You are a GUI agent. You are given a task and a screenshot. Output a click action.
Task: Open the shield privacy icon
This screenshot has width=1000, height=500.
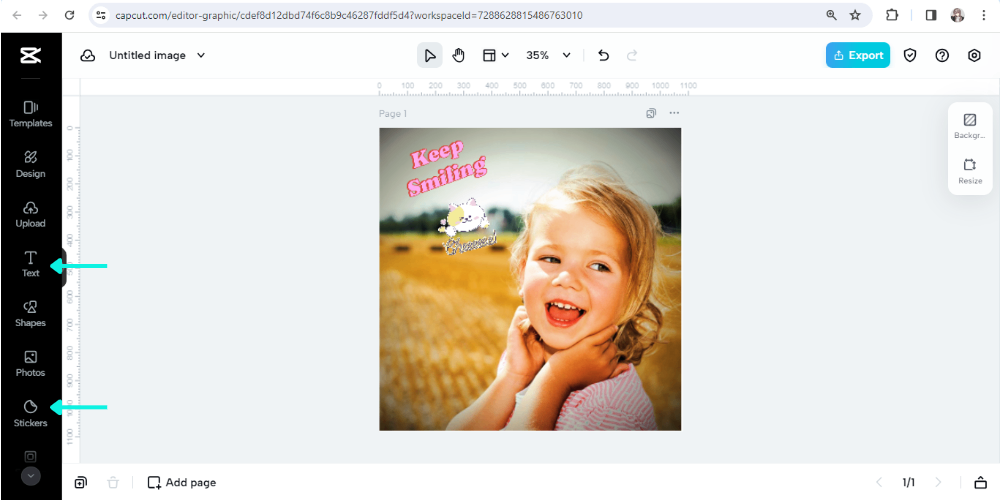[910, 55]
